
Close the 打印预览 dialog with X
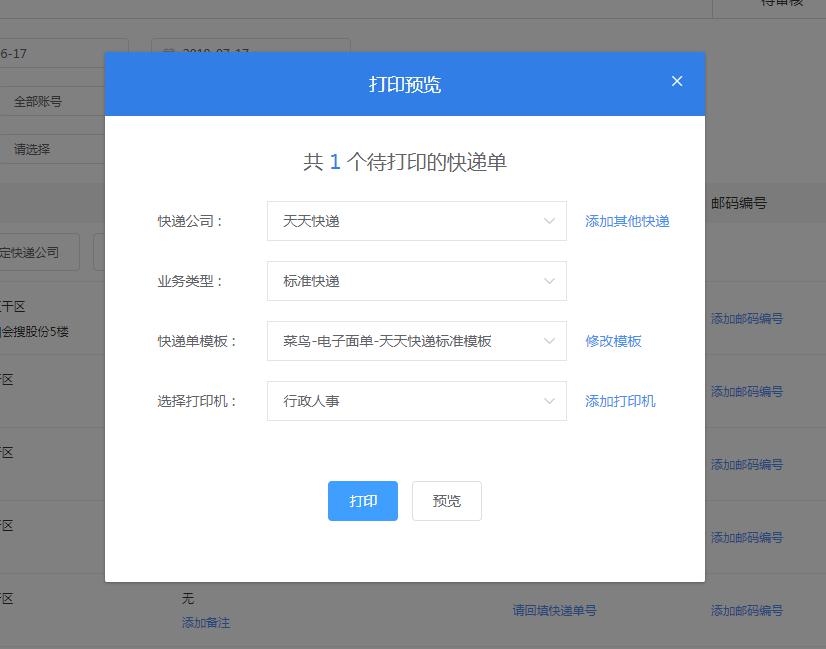[677, 82]
